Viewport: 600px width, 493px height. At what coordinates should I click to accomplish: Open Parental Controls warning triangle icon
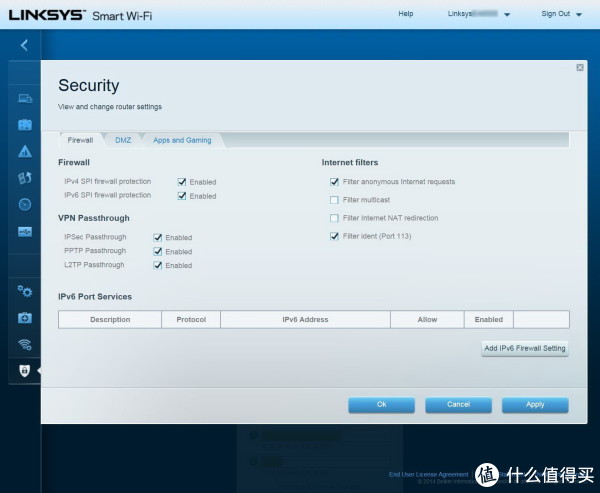click(x=25, y=152)
